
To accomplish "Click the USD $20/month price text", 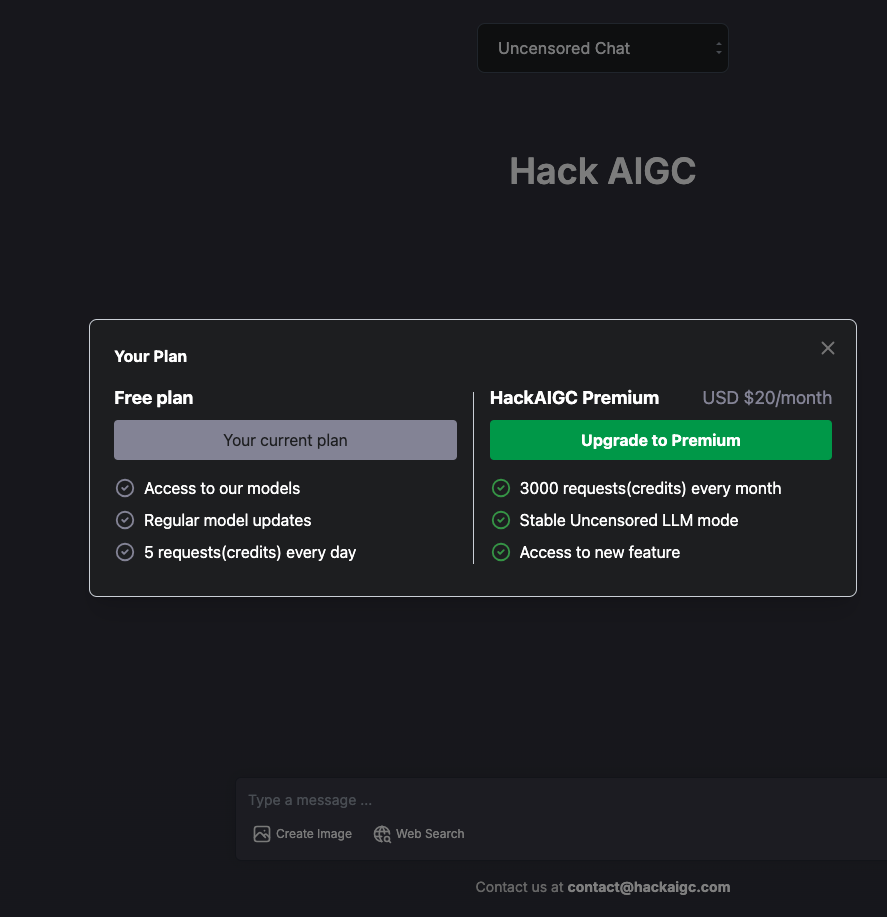I will pos(767,398).
